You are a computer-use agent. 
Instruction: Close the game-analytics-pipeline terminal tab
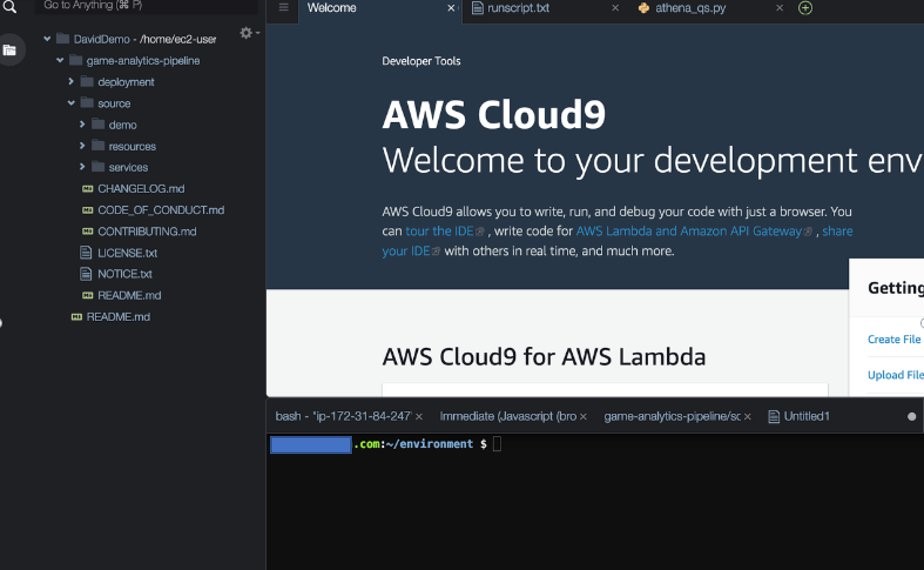[x=747, y=417]
